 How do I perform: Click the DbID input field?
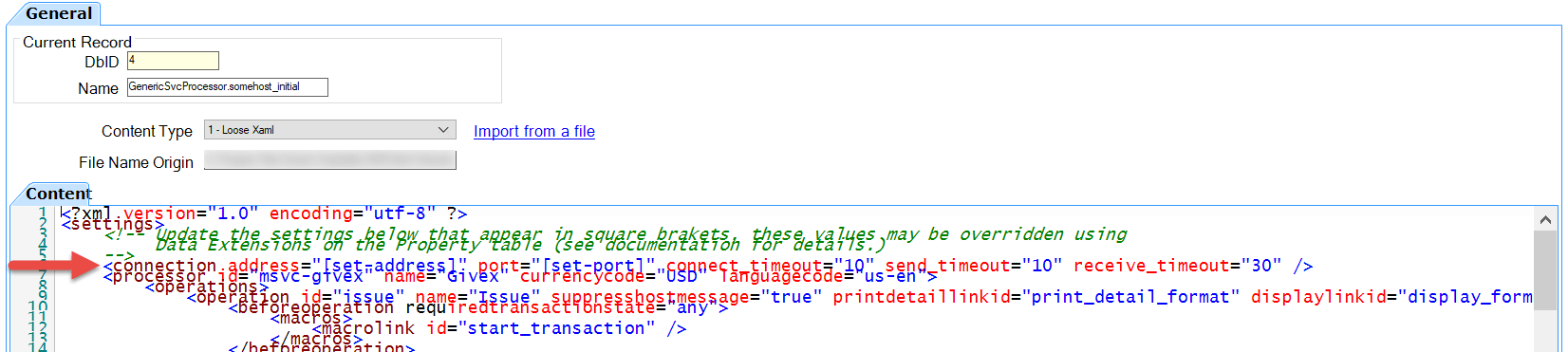[x=173, y=61]
